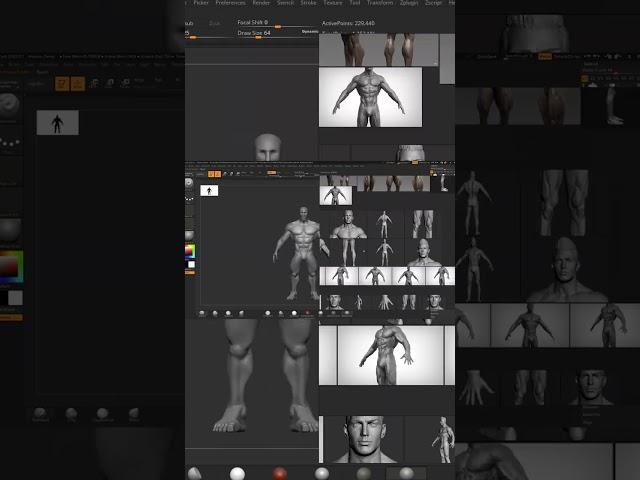Select the last render in four-pose white strip

point(440,276)
